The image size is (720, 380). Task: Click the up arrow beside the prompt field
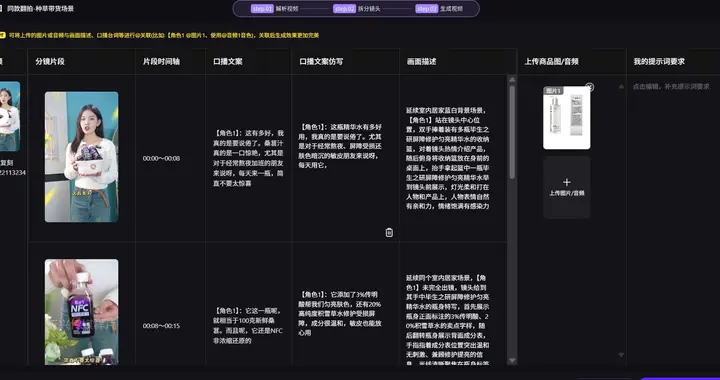coord(621,86)
